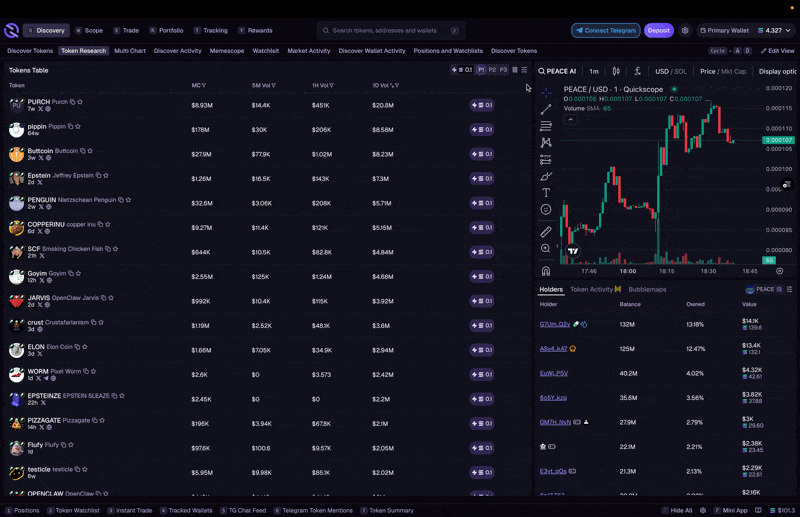This screenshot has height=517, width=800.
Task: Open the Instant Trade bottom shortcut
Action: pos(130,510)
